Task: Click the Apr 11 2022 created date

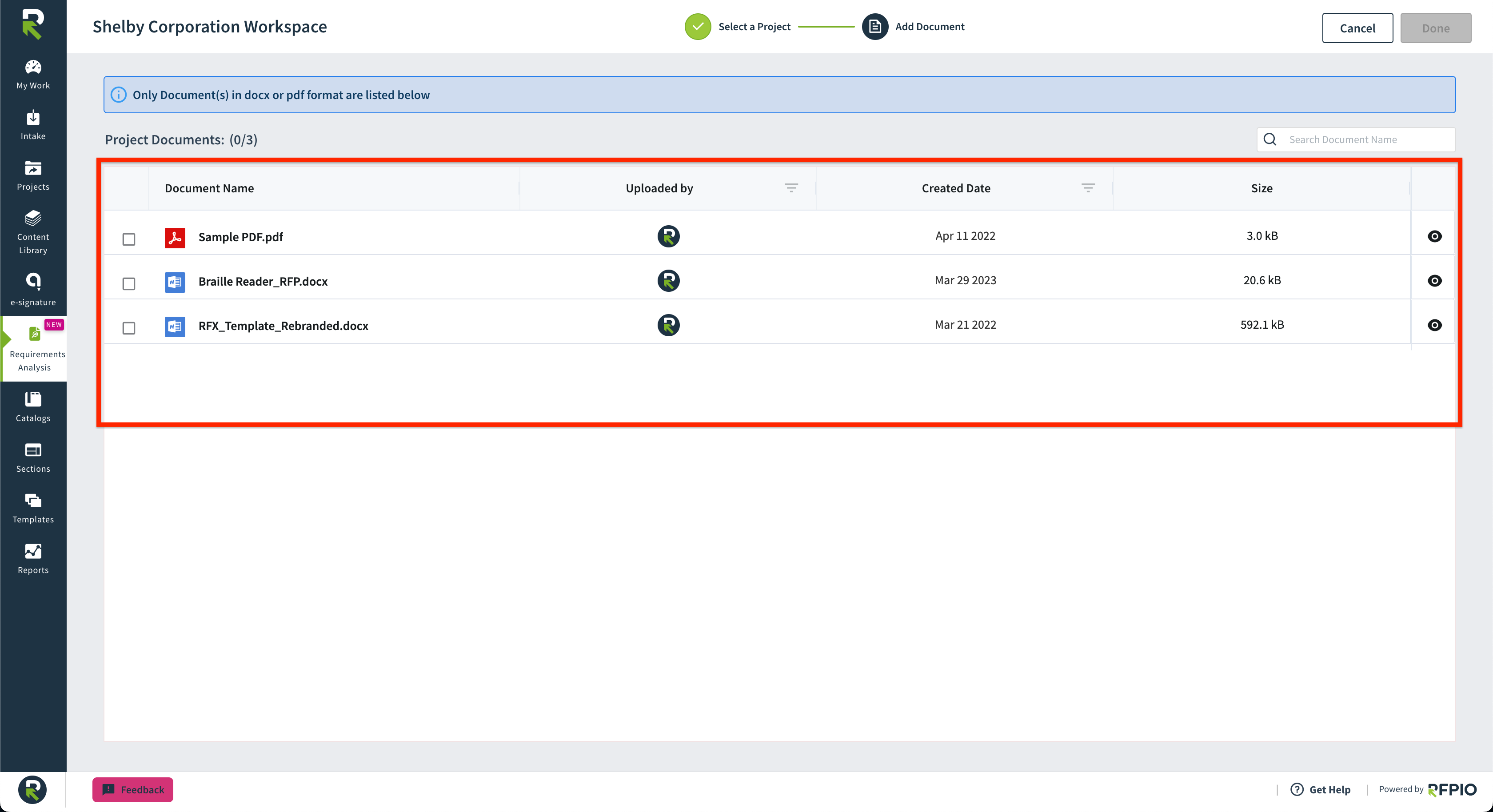Action: (965, 236)
